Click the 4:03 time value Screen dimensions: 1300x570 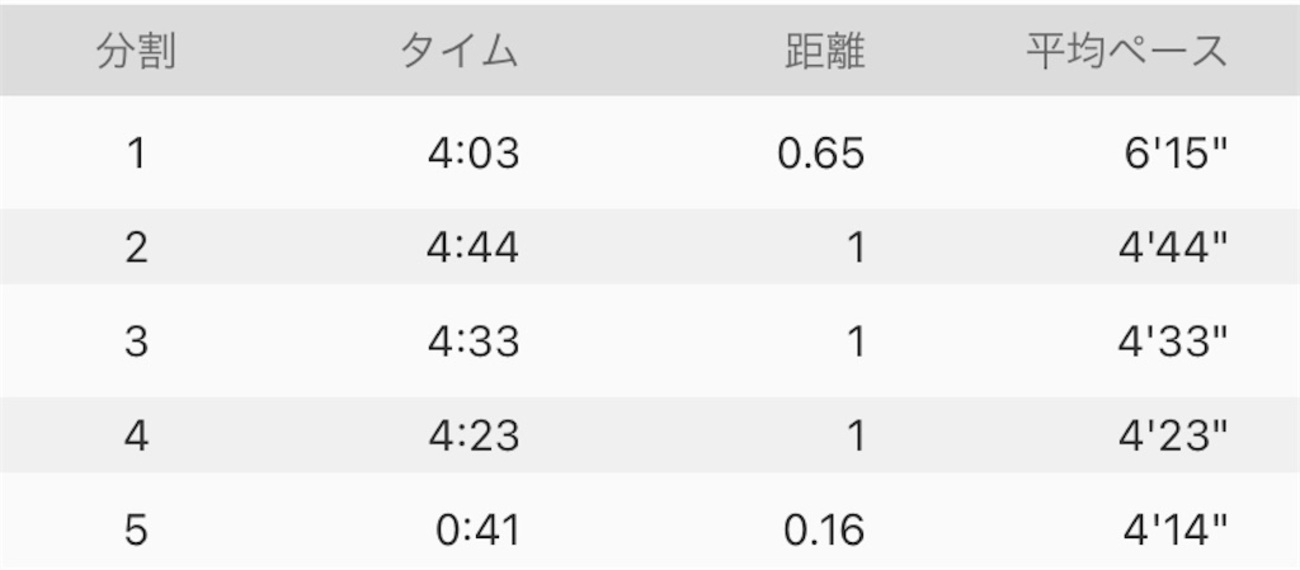tap(473, 155)
